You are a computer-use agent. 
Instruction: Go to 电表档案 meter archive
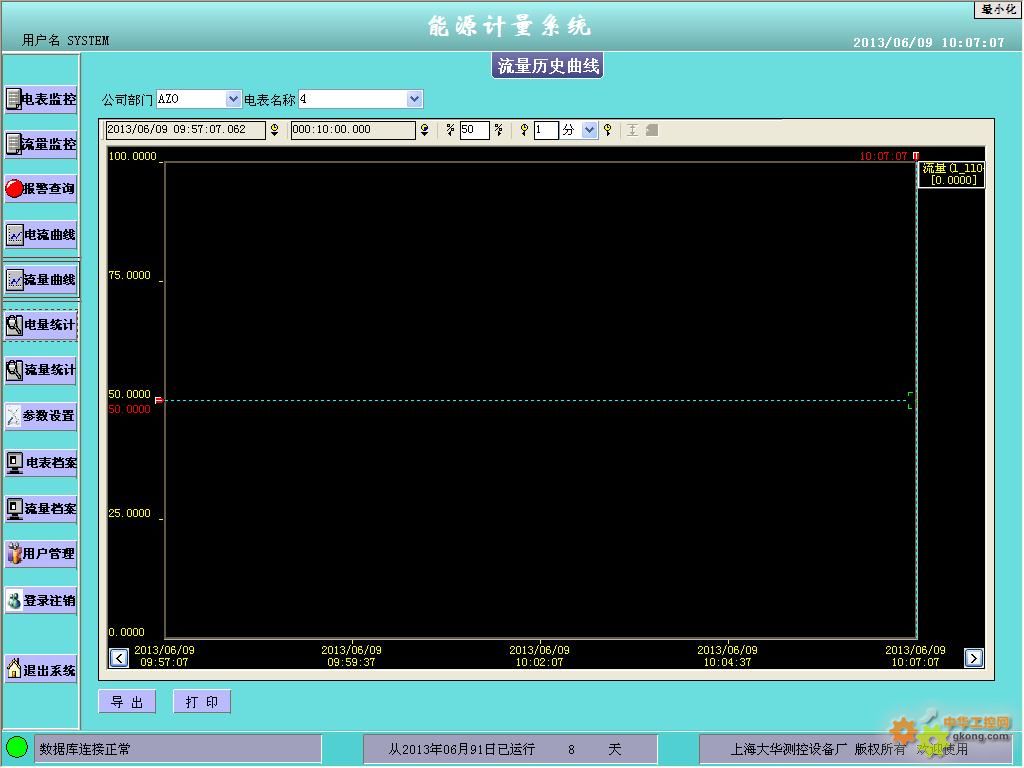click(x=41, y=462)
